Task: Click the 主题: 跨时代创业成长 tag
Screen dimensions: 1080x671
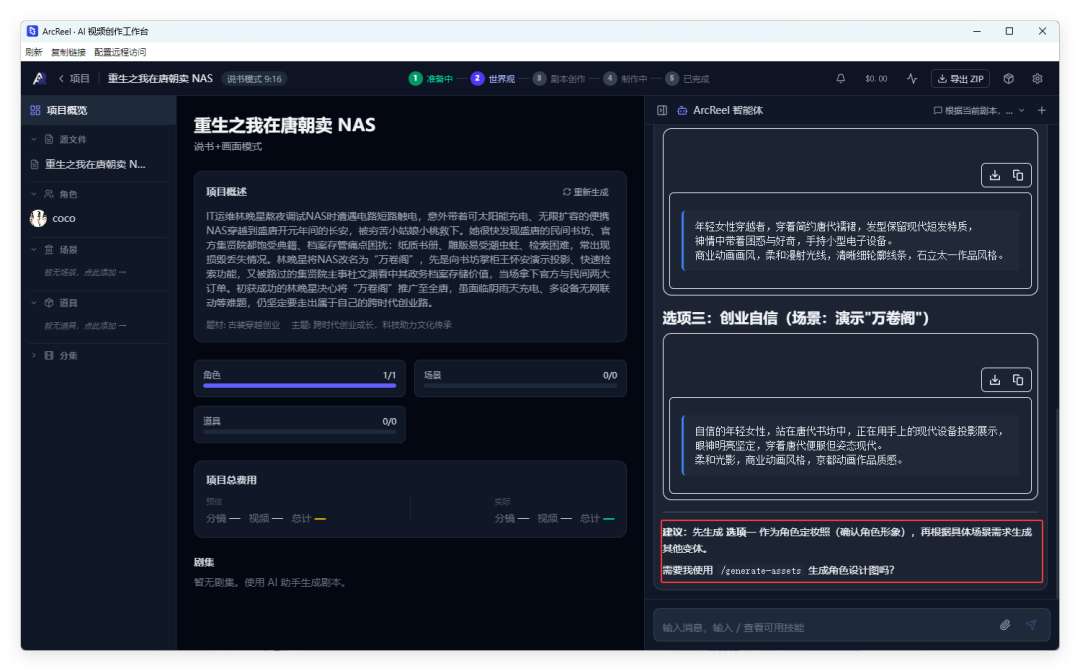Action: tap(371, 324)
